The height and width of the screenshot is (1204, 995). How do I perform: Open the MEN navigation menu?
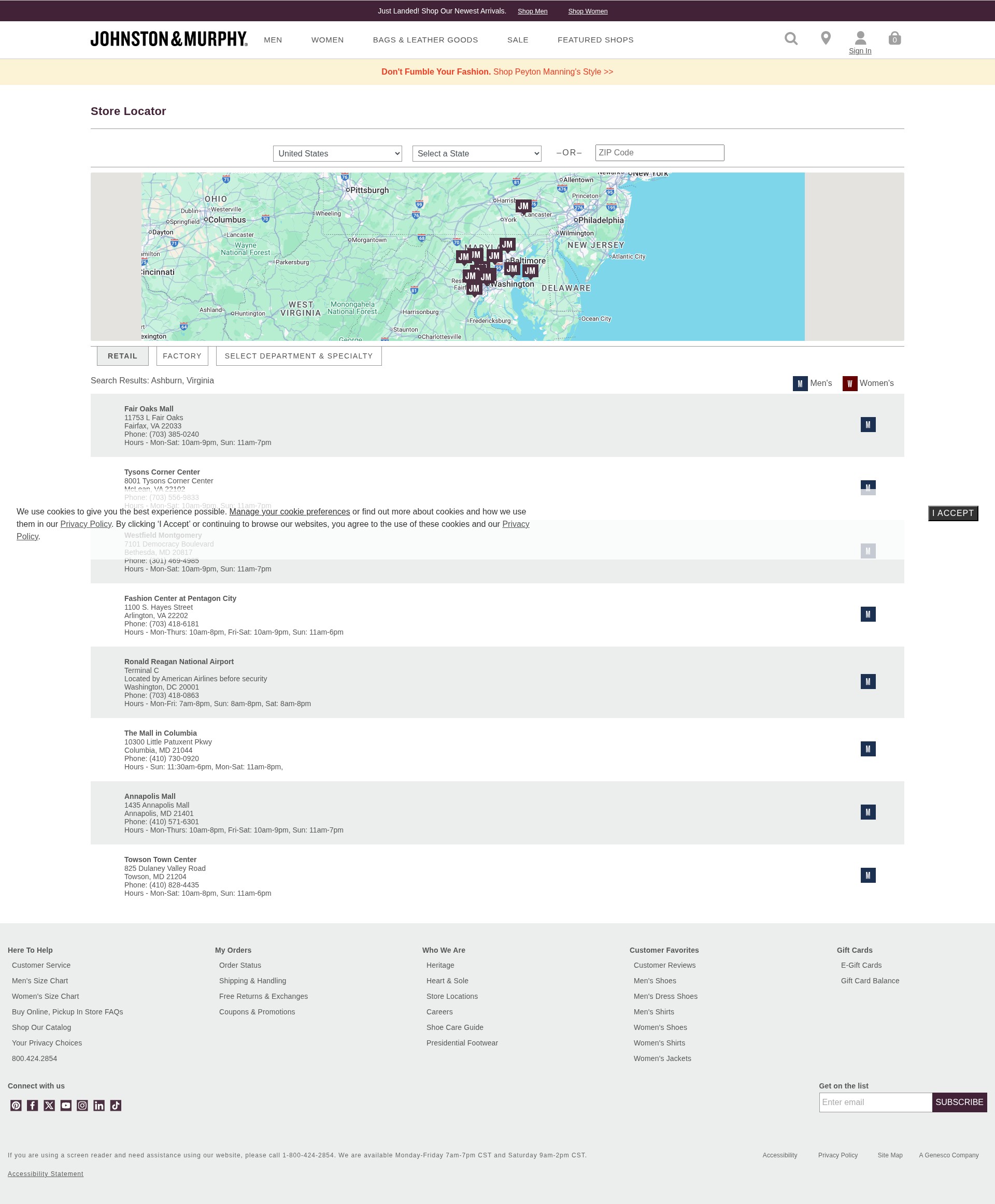pyautogui.click(x=273, y=39)
